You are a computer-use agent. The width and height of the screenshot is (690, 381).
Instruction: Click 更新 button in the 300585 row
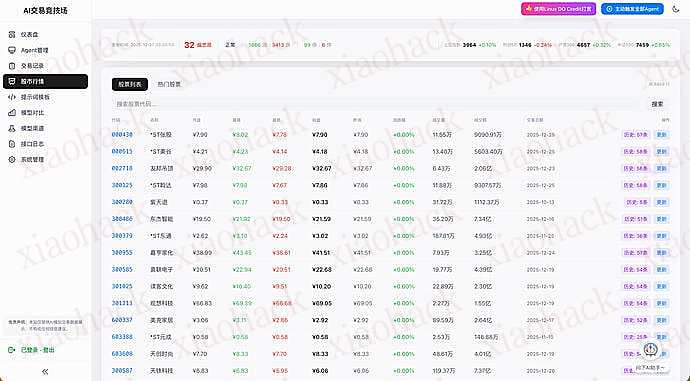(661, 269)
